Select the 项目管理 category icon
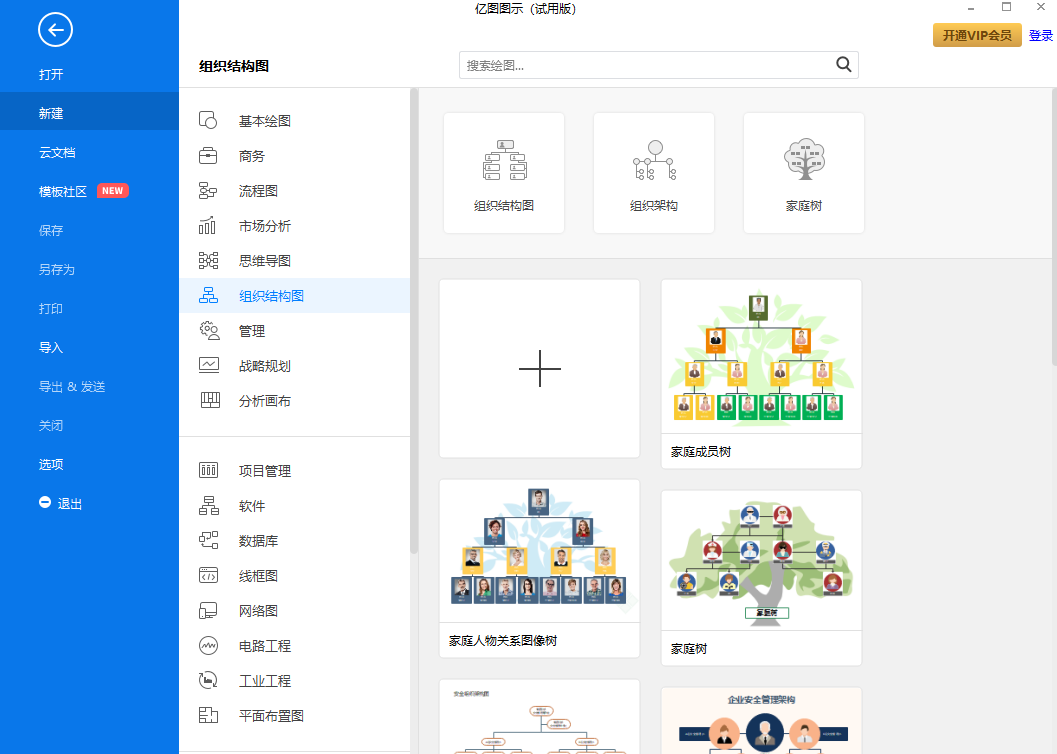Viewport: 1057px width, 754px height. (x=208, y=470)
